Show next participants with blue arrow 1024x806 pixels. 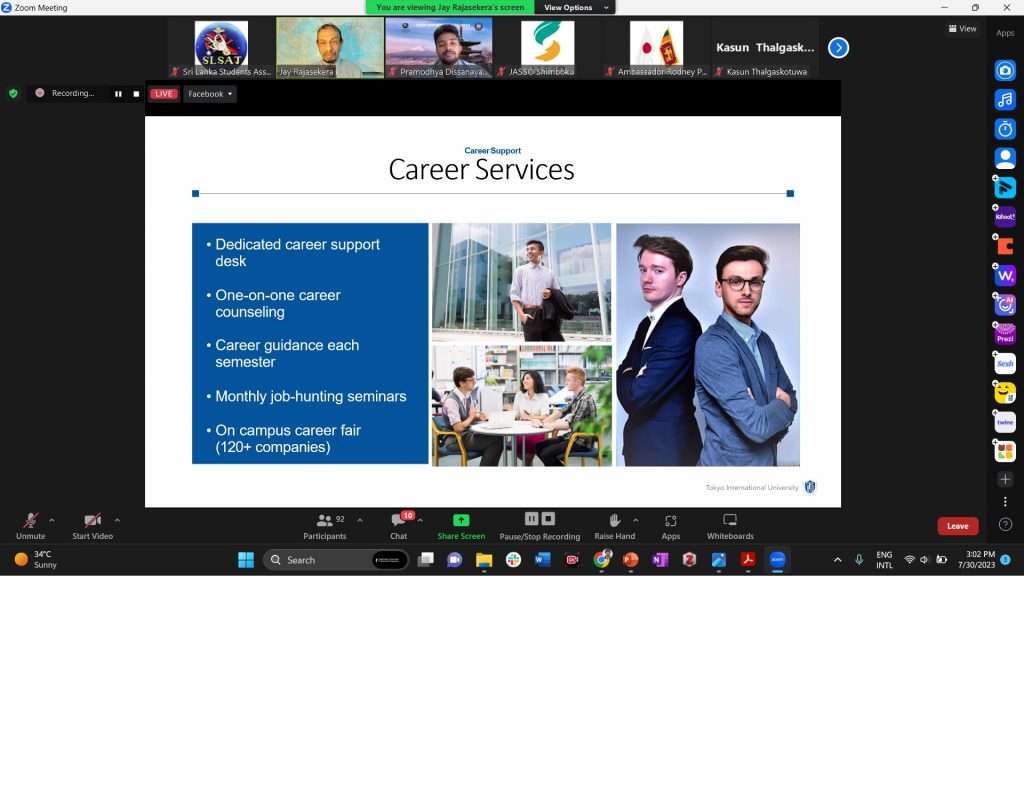pos(838,47)
